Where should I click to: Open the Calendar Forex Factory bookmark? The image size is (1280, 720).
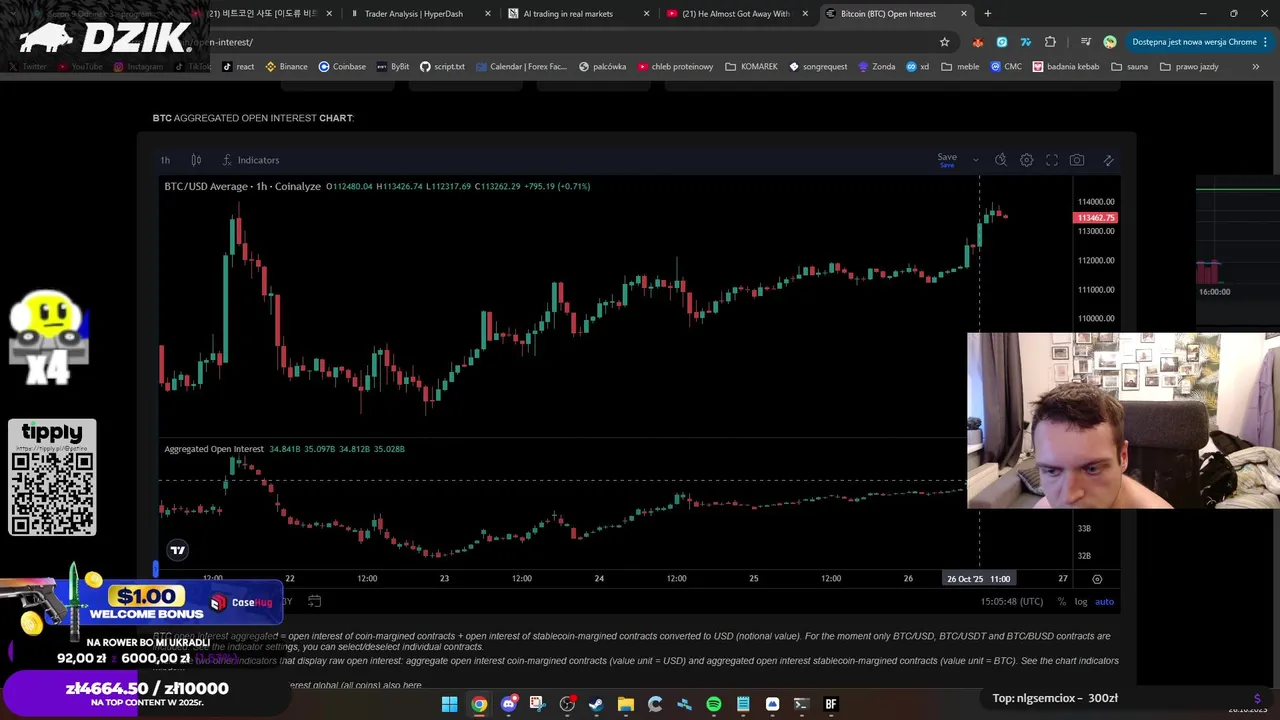pyautogui.click(x=521, y=67)
